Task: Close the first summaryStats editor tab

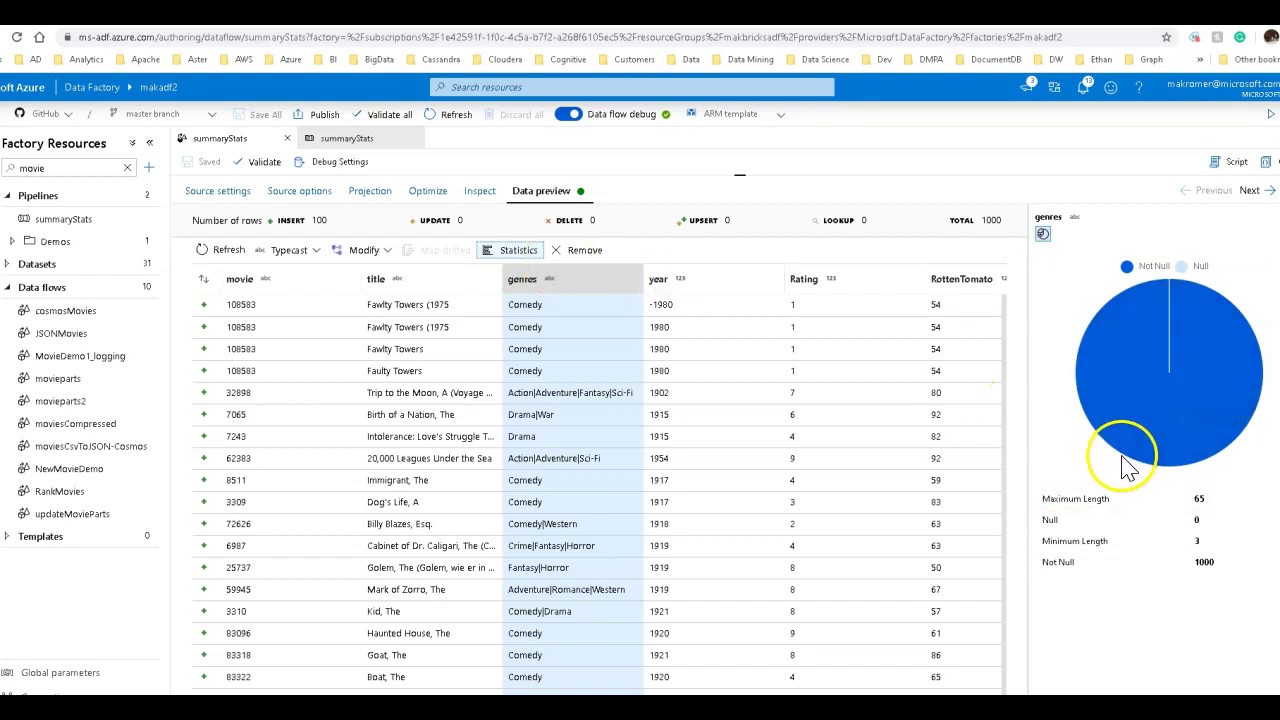Action: point(287,138)
